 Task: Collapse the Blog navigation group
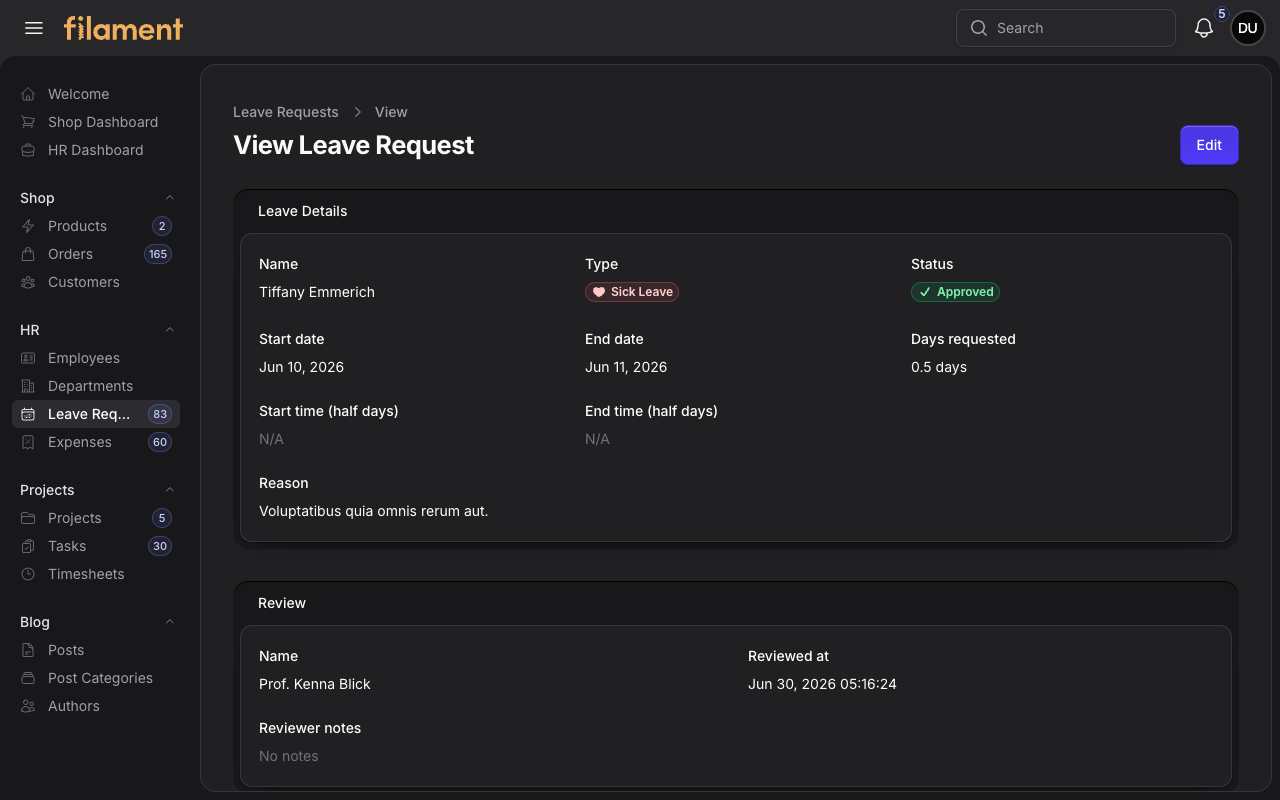(170, 622)
